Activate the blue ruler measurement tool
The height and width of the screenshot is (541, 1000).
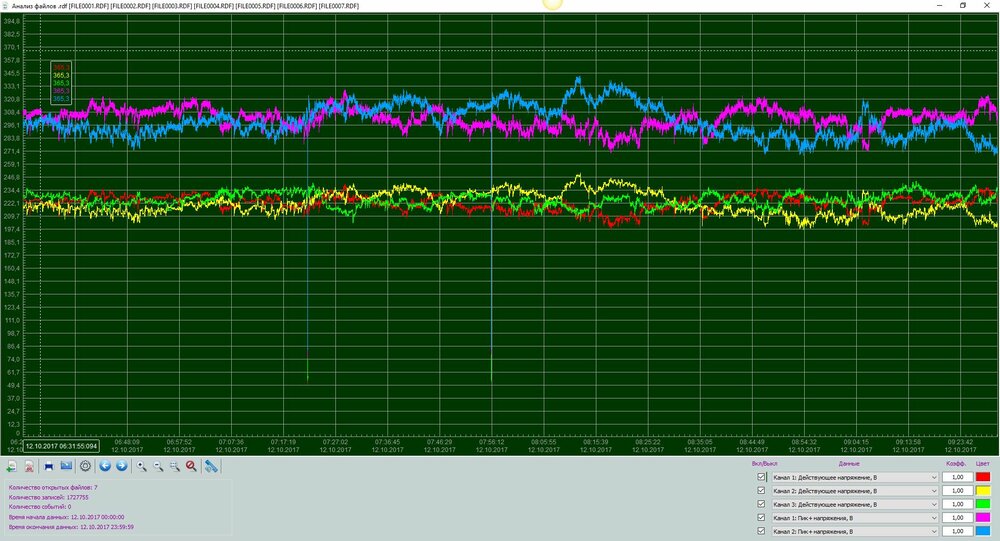point(211,466)
